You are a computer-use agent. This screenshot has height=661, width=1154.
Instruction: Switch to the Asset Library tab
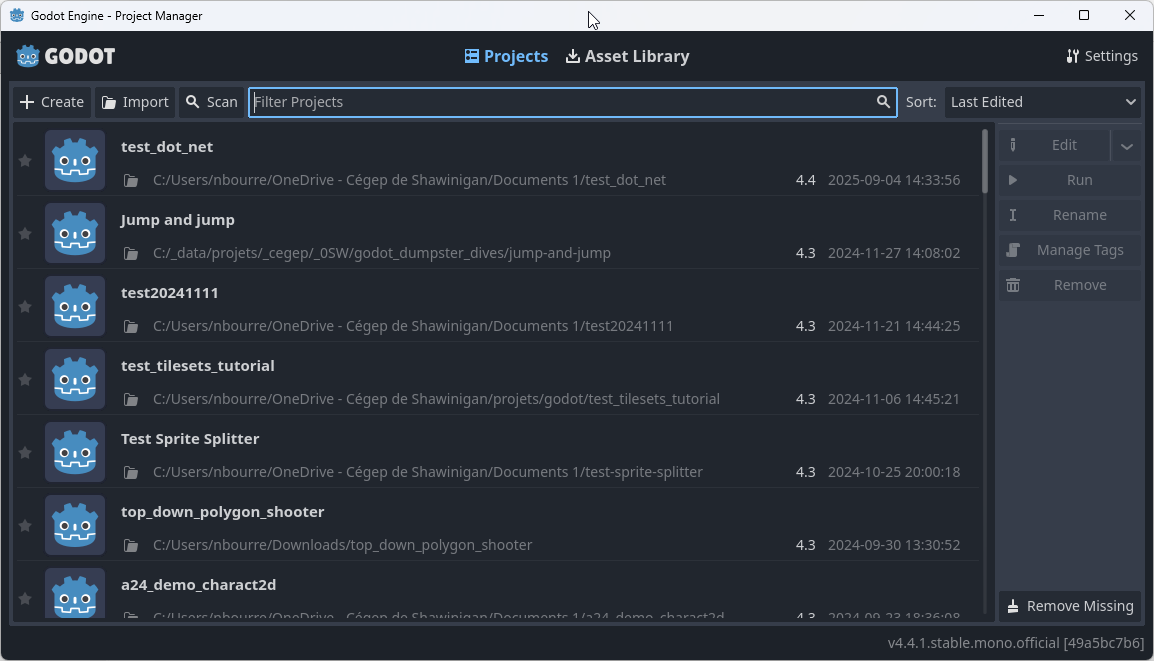pos(627,56)
